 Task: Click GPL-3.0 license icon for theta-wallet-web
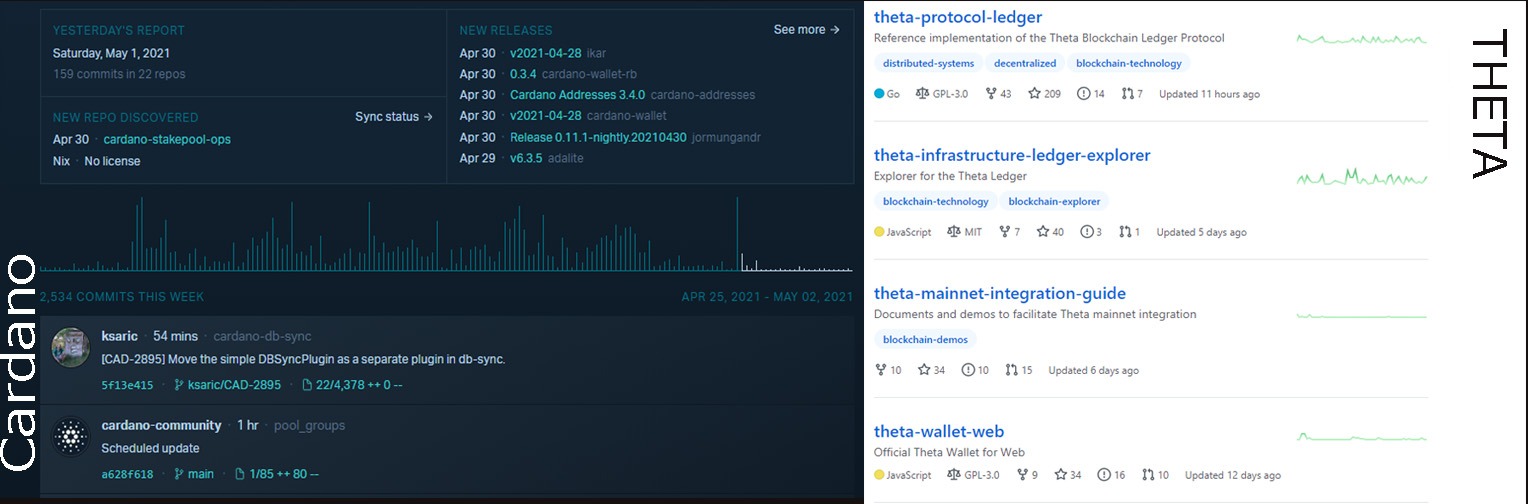(x=954, y=475)
